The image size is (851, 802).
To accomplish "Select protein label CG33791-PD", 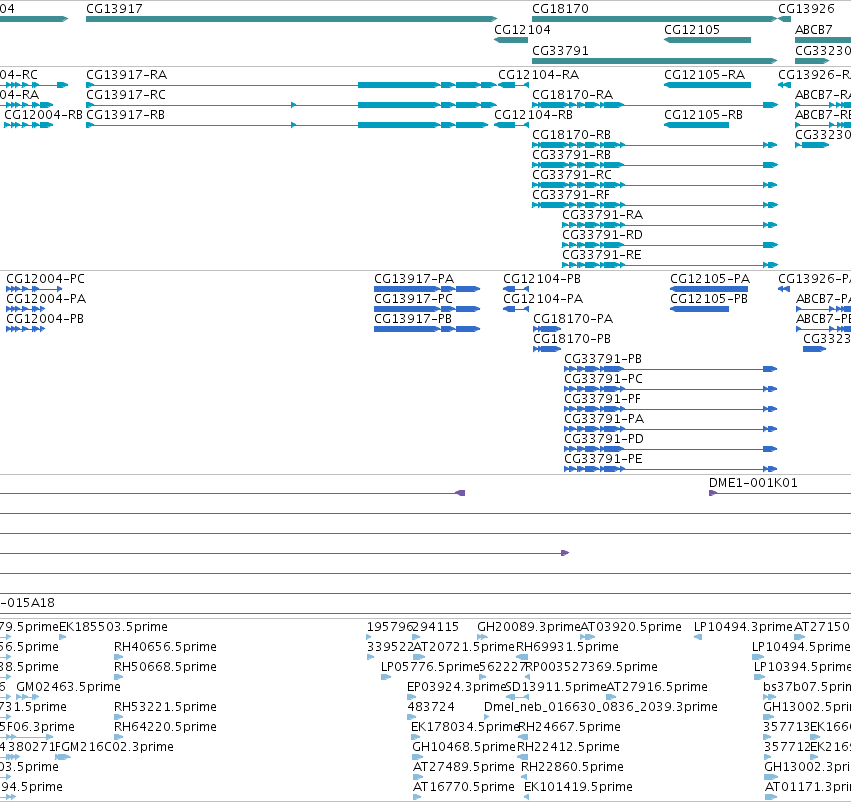I will (604, 440).
